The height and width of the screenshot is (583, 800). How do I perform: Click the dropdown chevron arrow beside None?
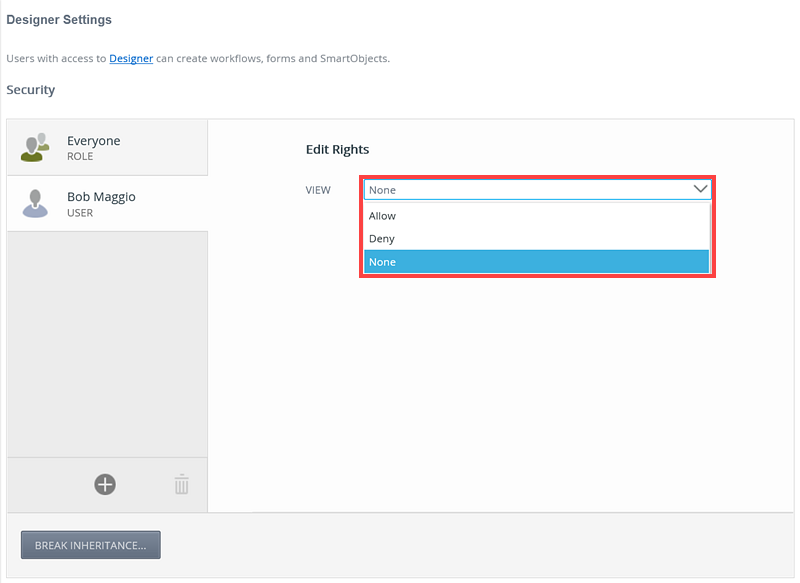[700, 188]
